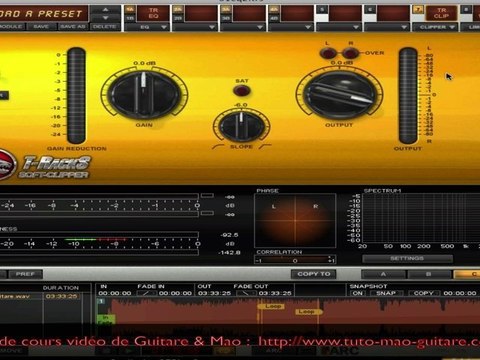Select chain slot 4A
Screen dimensions: 480x360
[x=274, y=10]
